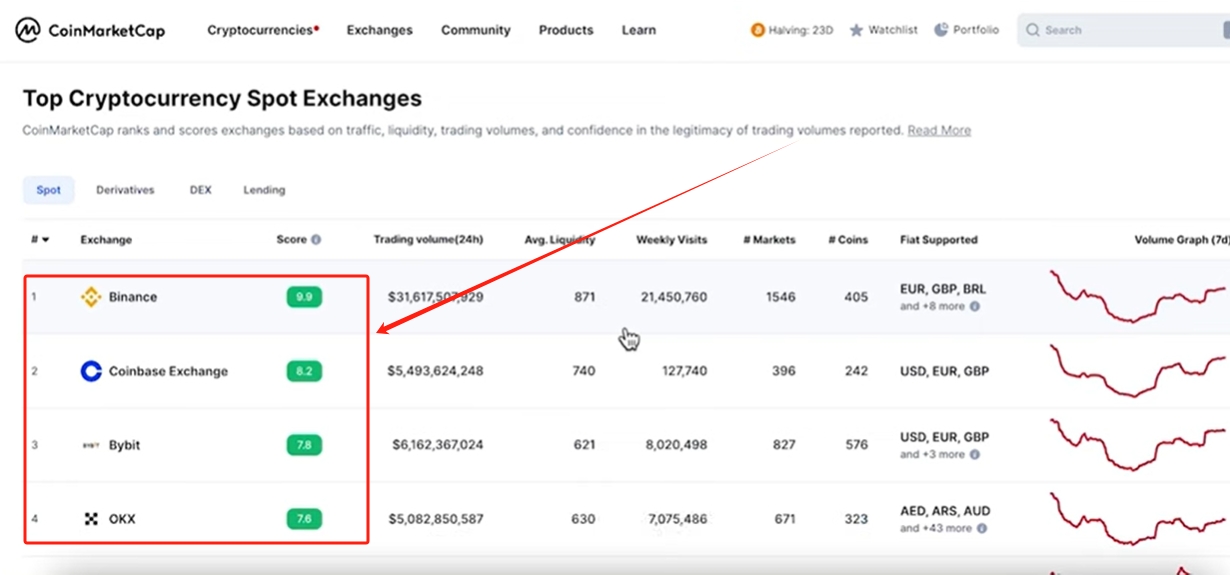Click info icon beside Bybit's +3 more
This screenshot has width=1230, height=575.
tap(975, 454)
